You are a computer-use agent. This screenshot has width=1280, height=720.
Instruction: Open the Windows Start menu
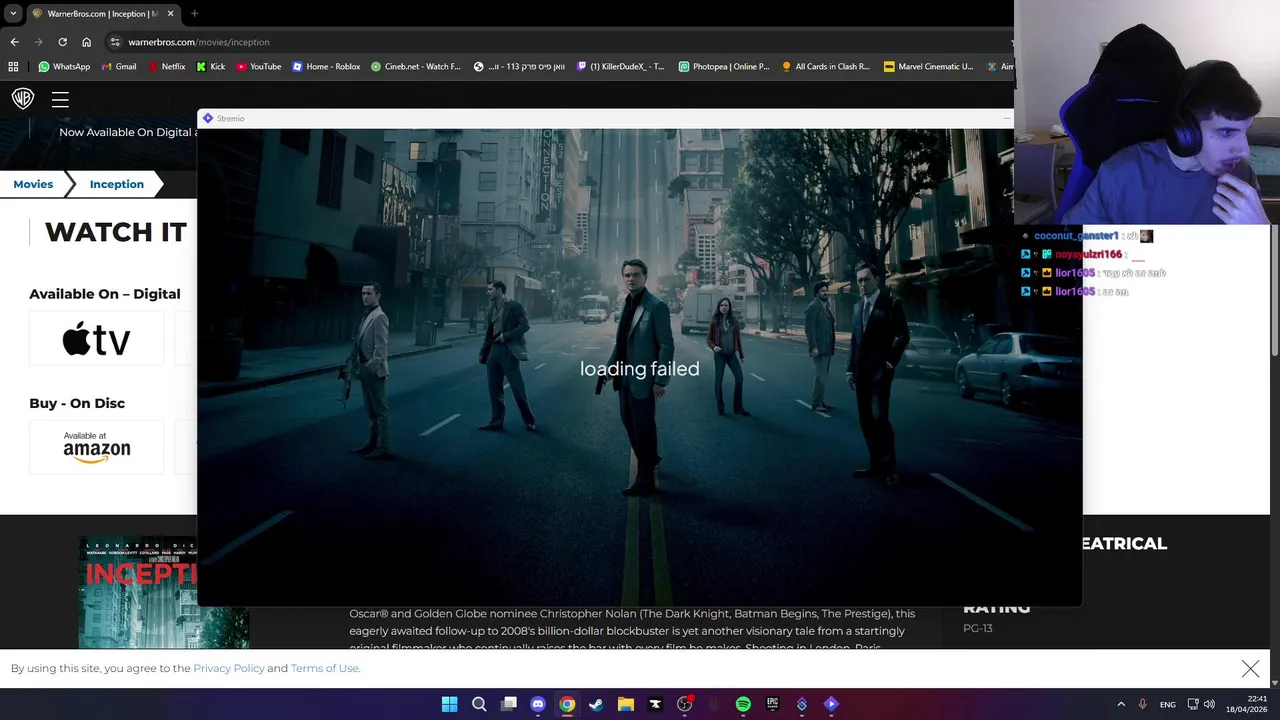coord(450,704)
